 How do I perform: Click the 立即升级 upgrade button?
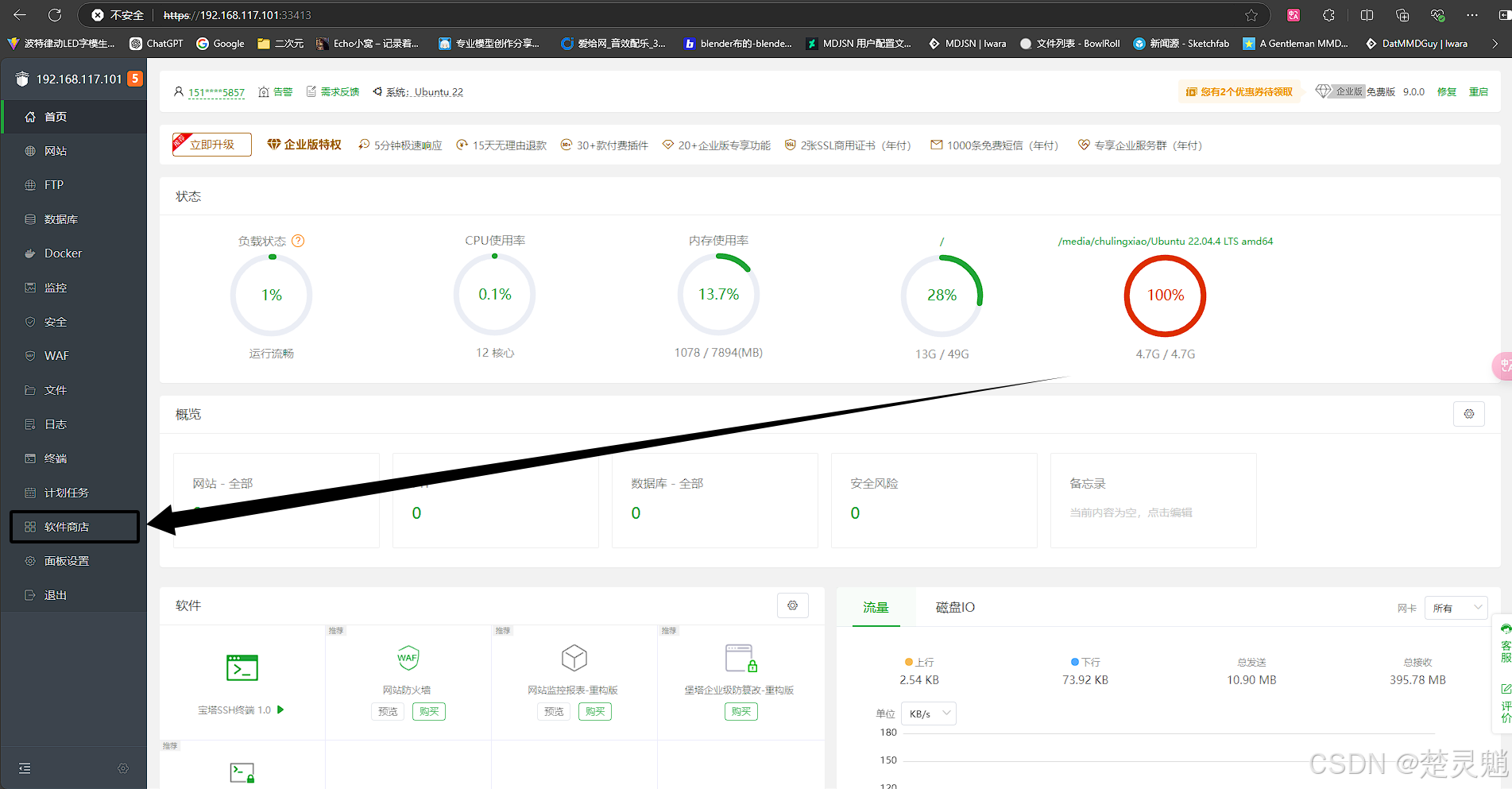212,145
